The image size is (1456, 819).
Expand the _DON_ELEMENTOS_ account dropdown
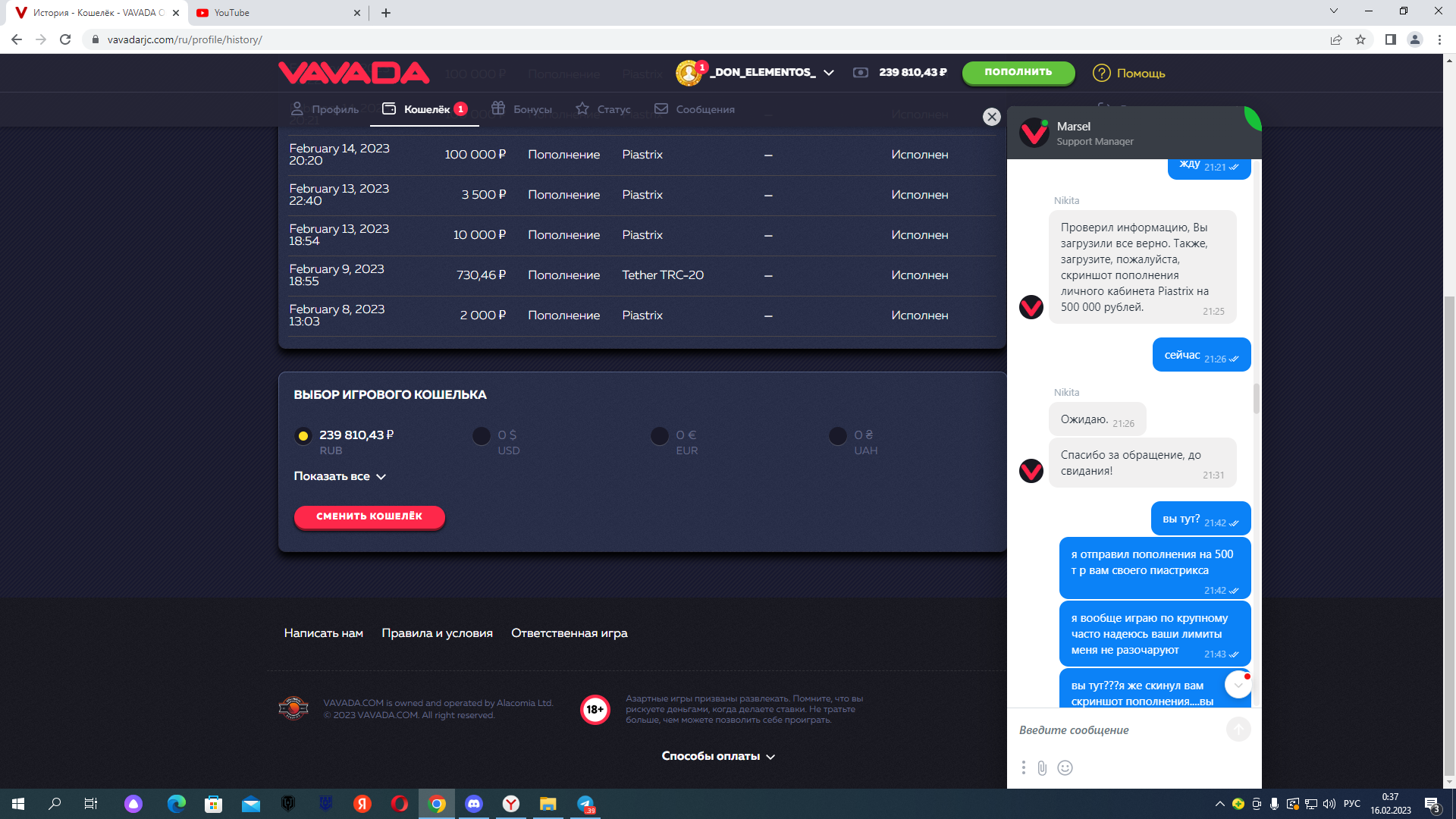[828, 73]
